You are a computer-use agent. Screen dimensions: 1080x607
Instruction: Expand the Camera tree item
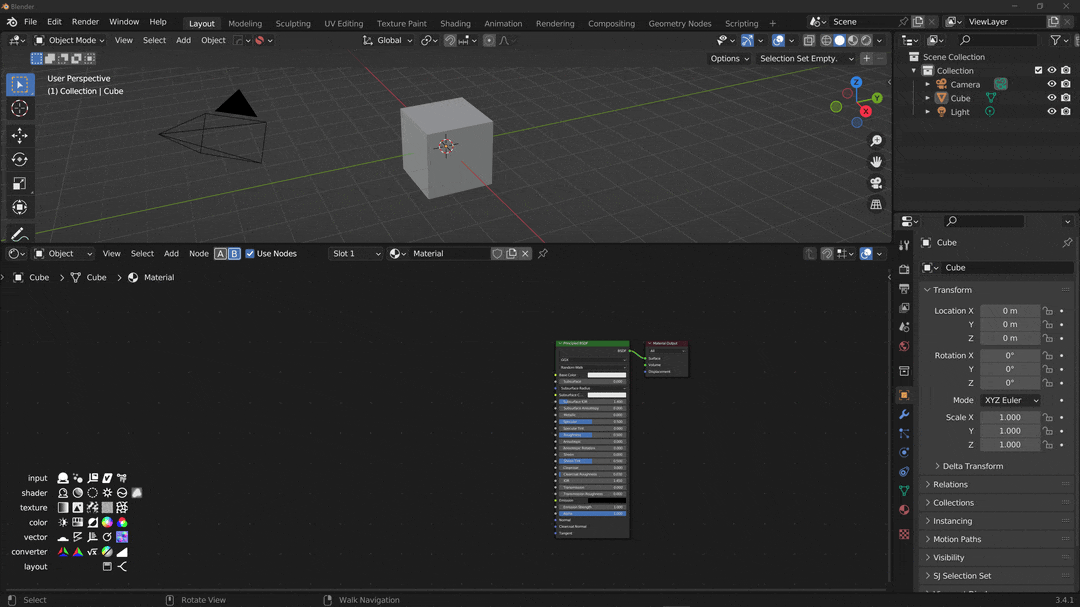pyautogui.click(x=928, y=84)
